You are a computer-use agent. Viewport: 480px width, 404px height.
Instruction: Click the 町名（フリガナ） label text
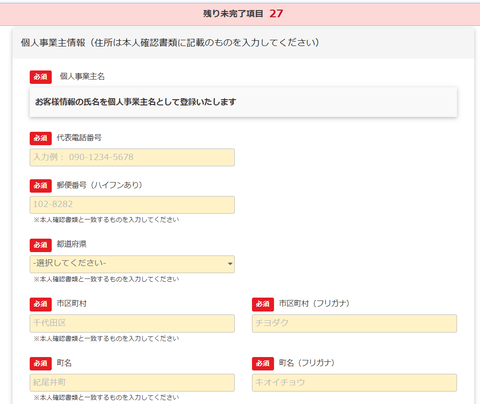(307, 363)
